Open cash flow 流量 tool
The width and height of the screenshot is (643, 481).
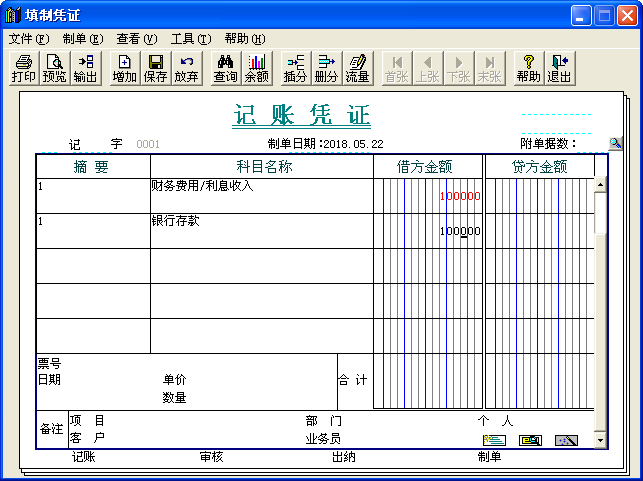click(x=358, y=68)
